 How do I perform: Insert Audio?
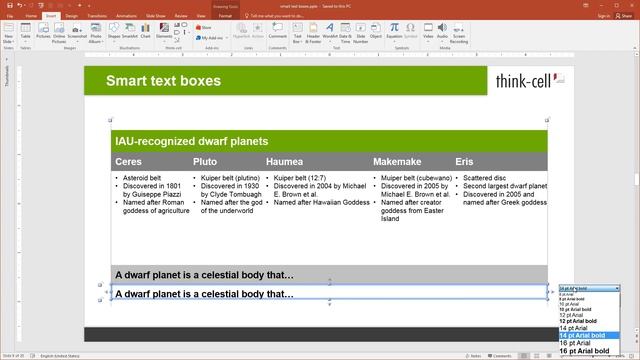point(442,32)
